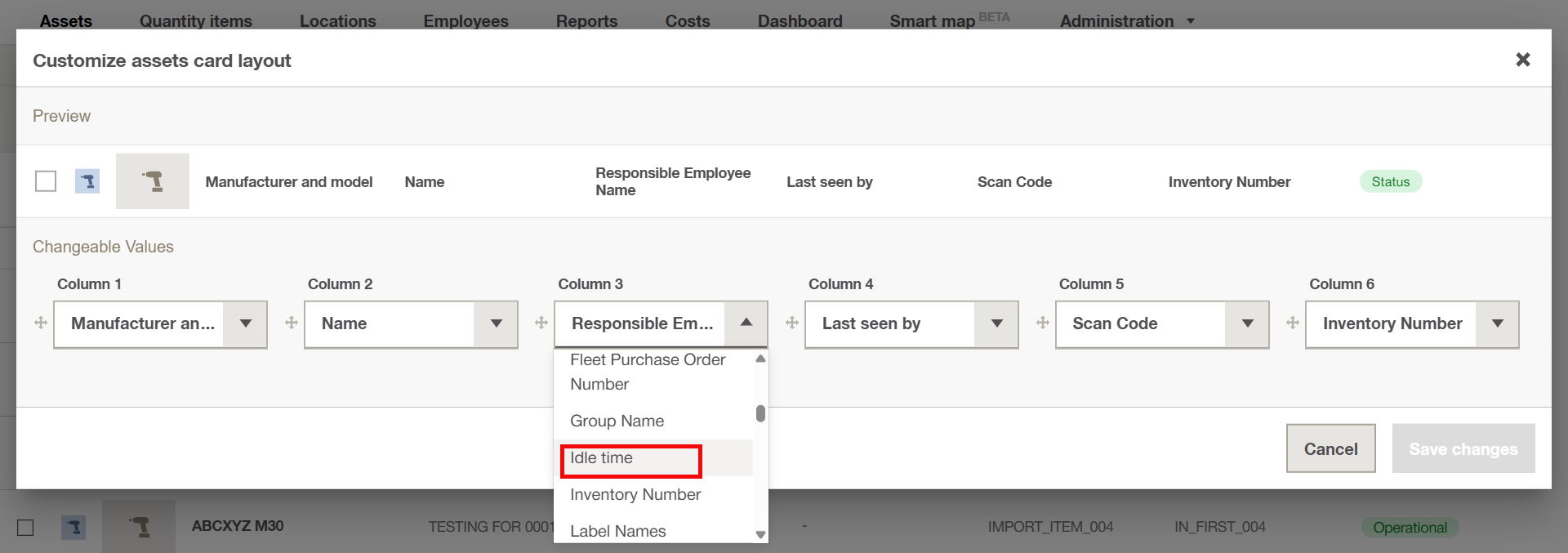Viewport: 1568px width, 553px height.
Task: Cancel the layout customization
Action: [1330, 448]
